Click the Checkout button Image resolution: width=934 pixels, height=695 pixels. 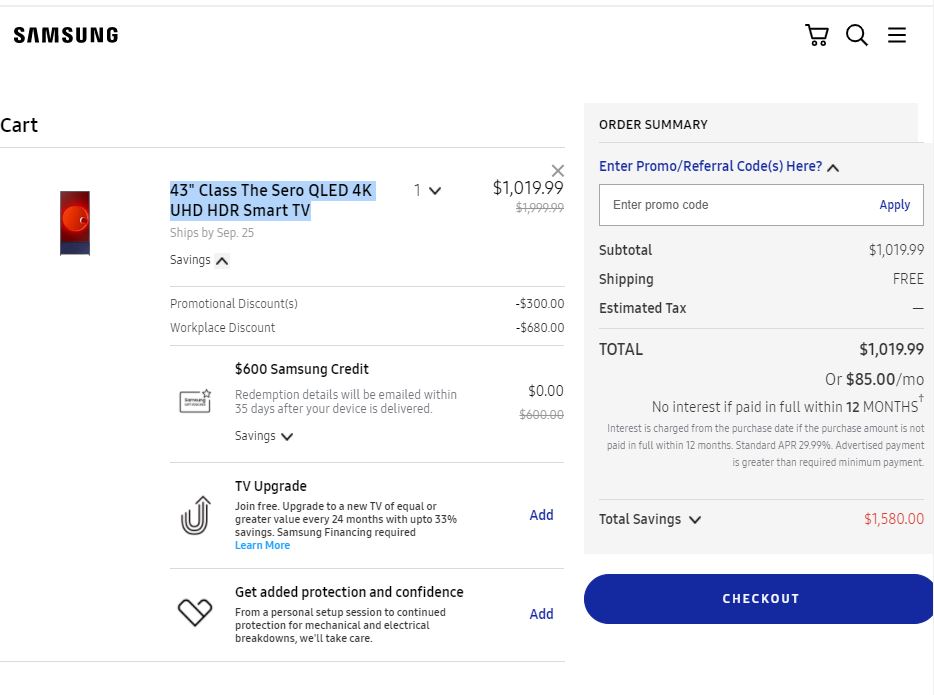point(759,598)
